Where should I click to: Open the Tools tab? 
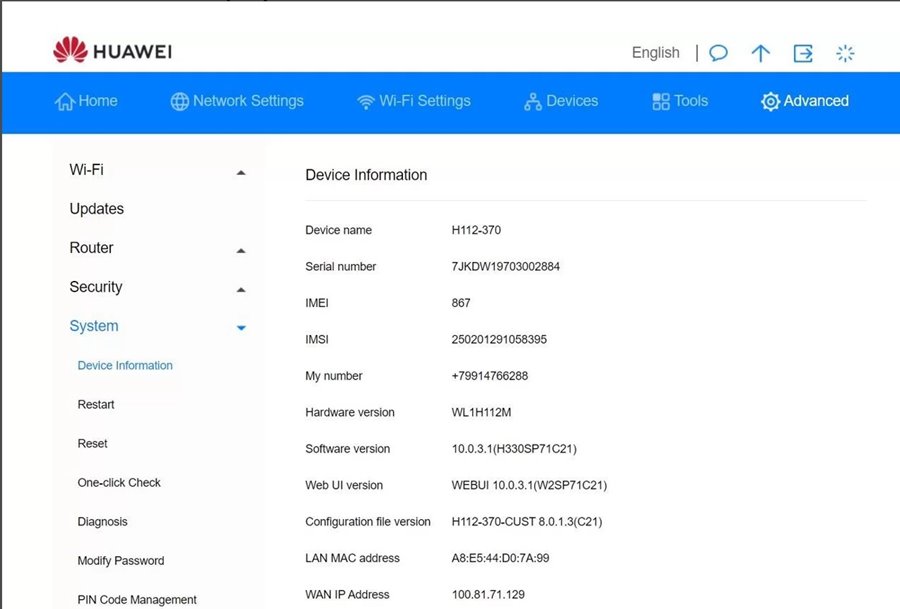680,101
